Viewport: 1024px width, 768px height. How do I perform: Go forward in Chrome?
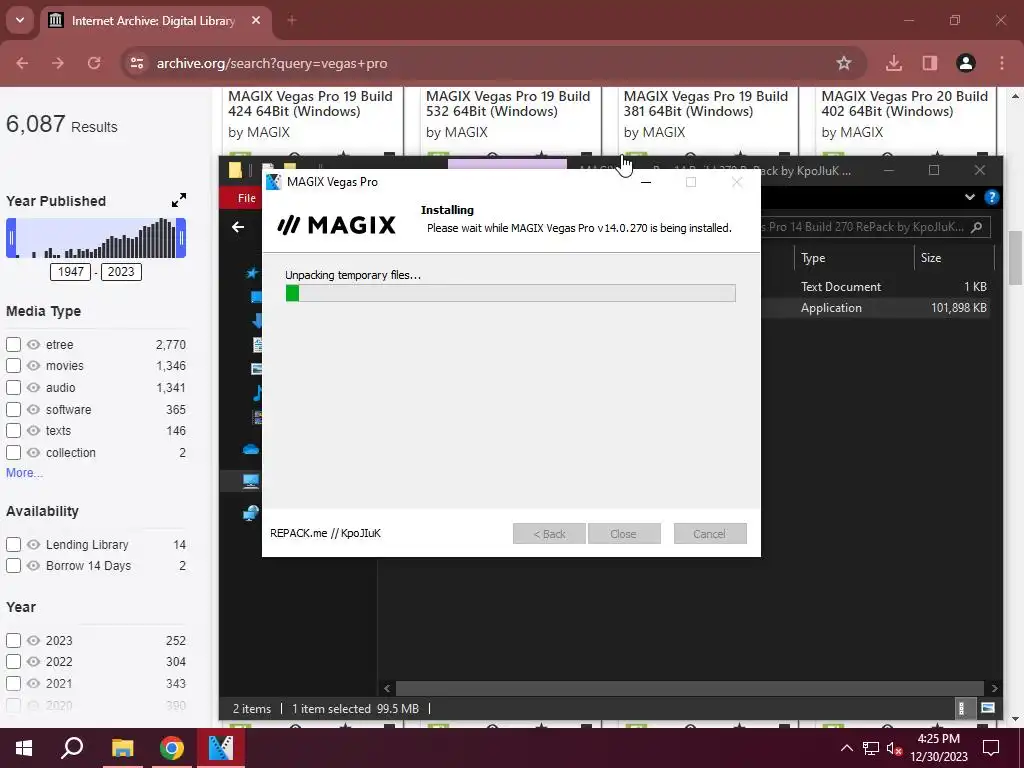[58, 63]
